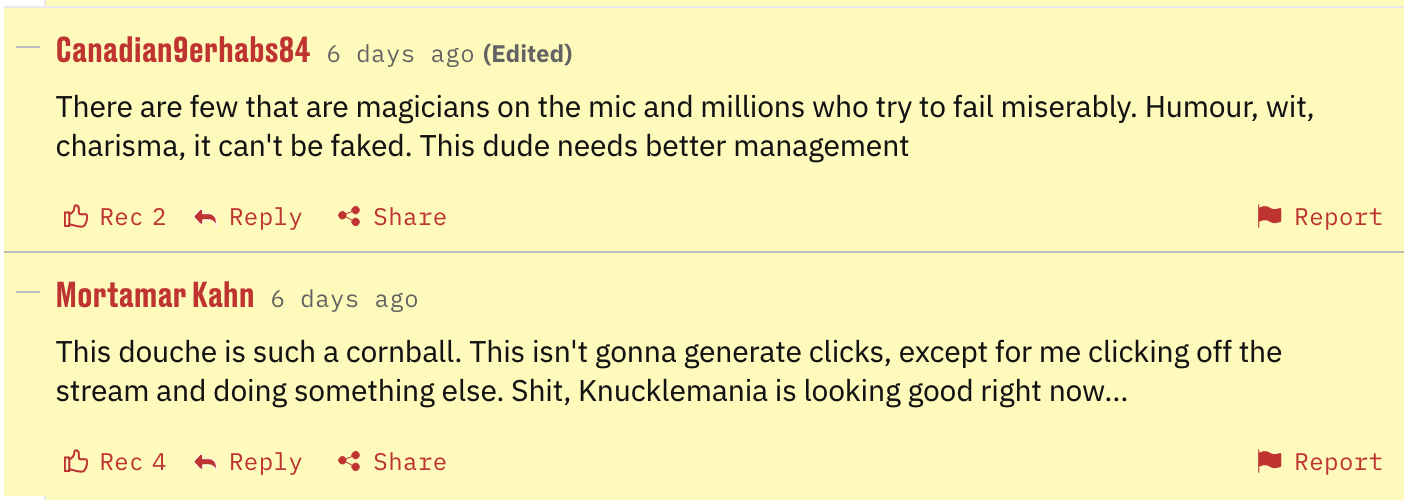1410x500 pixels.
Task: Open Mortamar Kahn's user profile
Action: 155,296
